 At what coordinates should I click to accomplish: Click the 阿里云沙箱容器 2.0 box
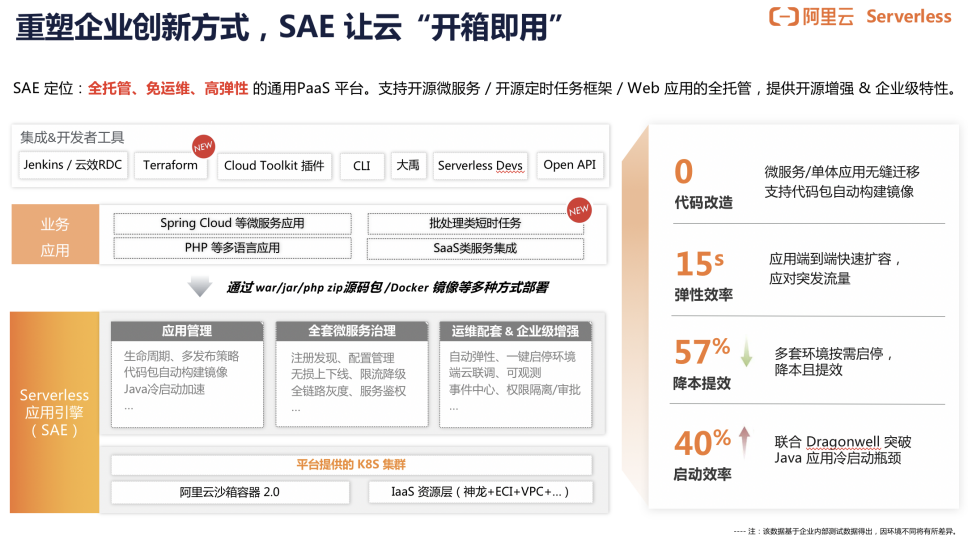[230, 492]
